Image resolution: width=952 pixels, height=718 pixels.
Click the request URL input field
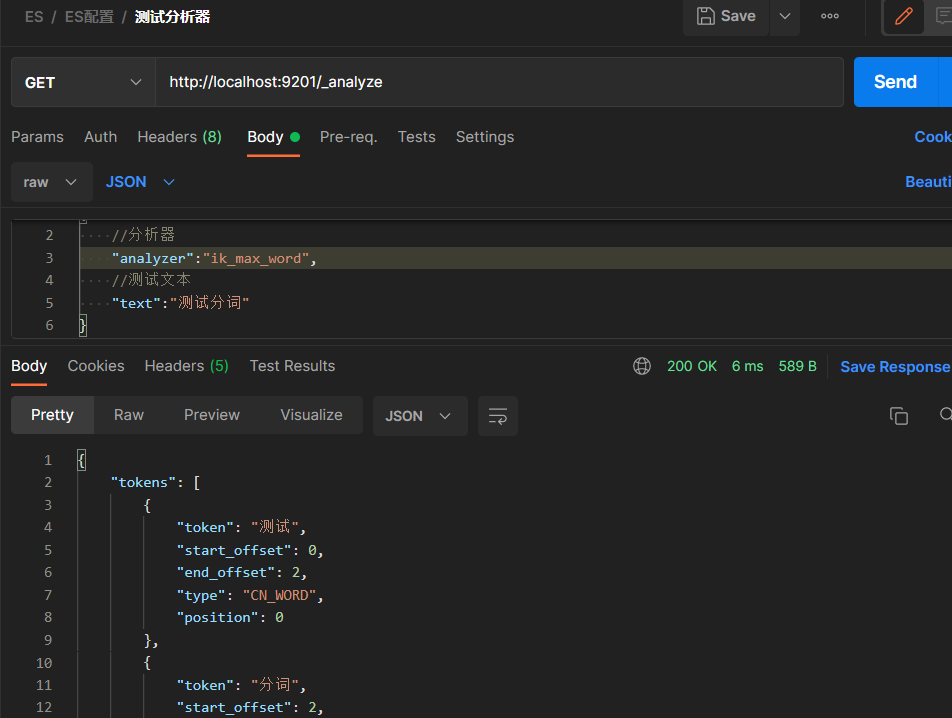click(499, 82)
